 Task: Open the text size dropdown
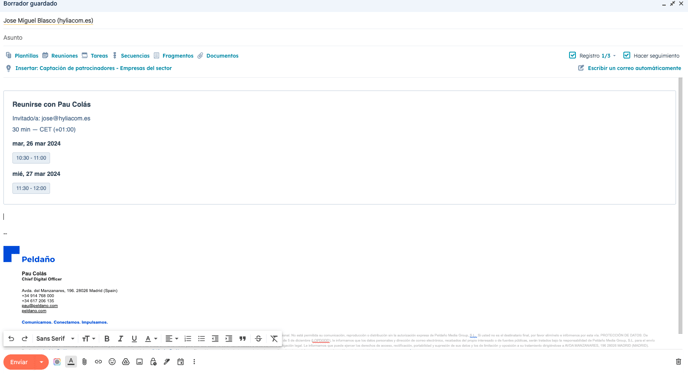(x=88, y=338)
